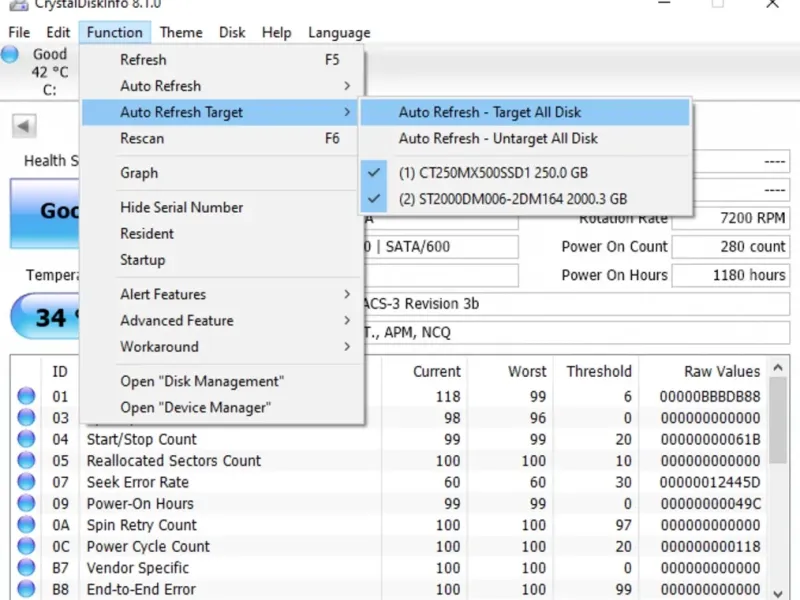Select the Reallocated Sectors Count row name

click(174, 461)
